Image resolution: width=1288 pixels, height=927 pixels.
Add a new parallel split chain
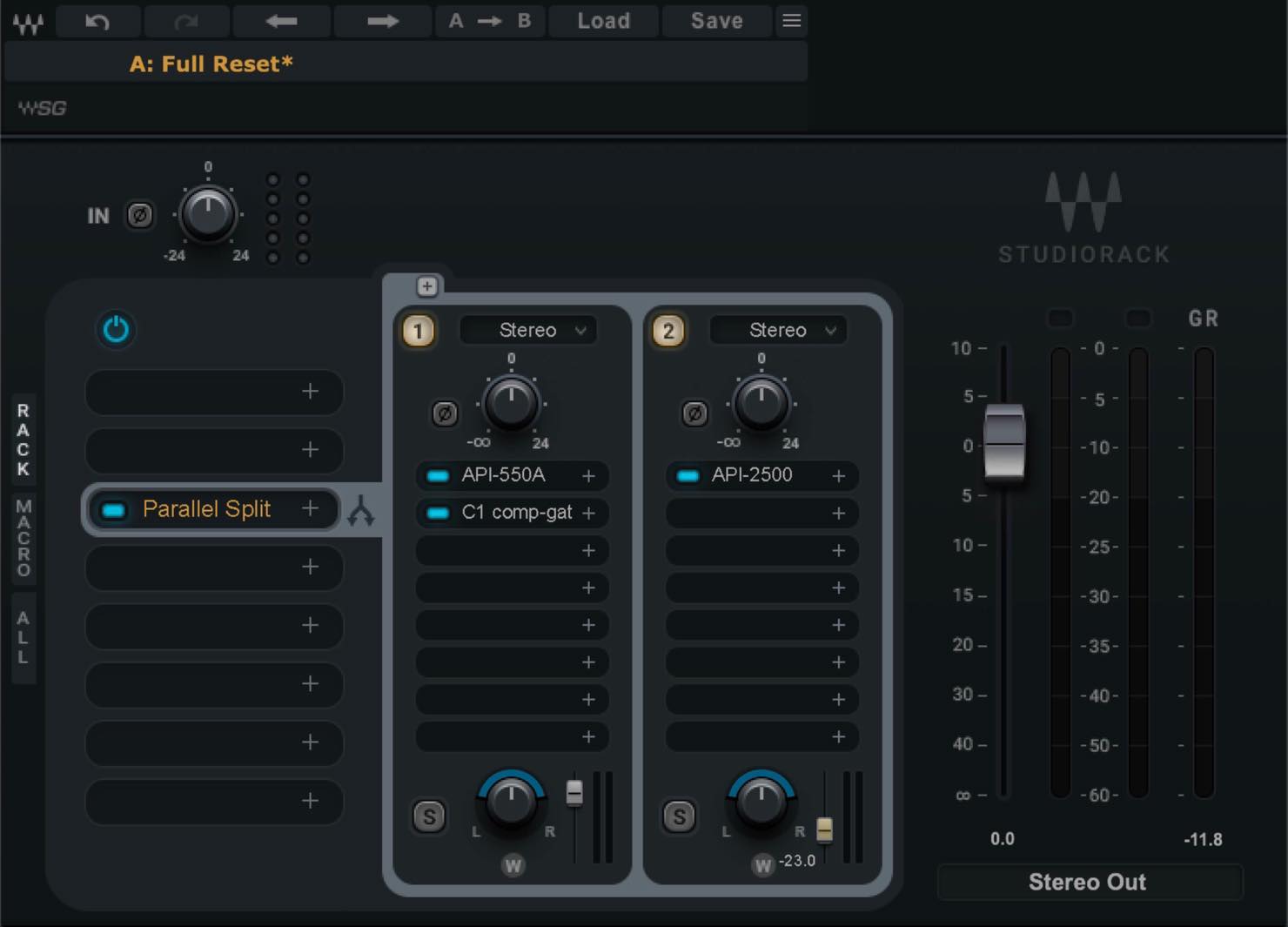(x=426, y=286)
